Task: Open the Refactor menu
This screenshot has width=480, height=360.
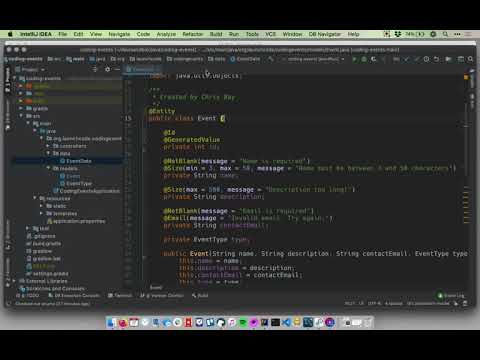Action: [x=192, y=34]
